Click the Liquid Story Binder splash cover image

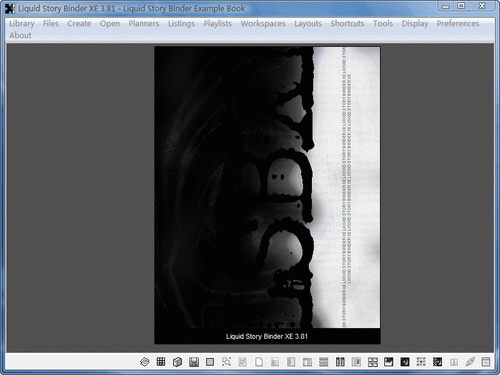267,195
